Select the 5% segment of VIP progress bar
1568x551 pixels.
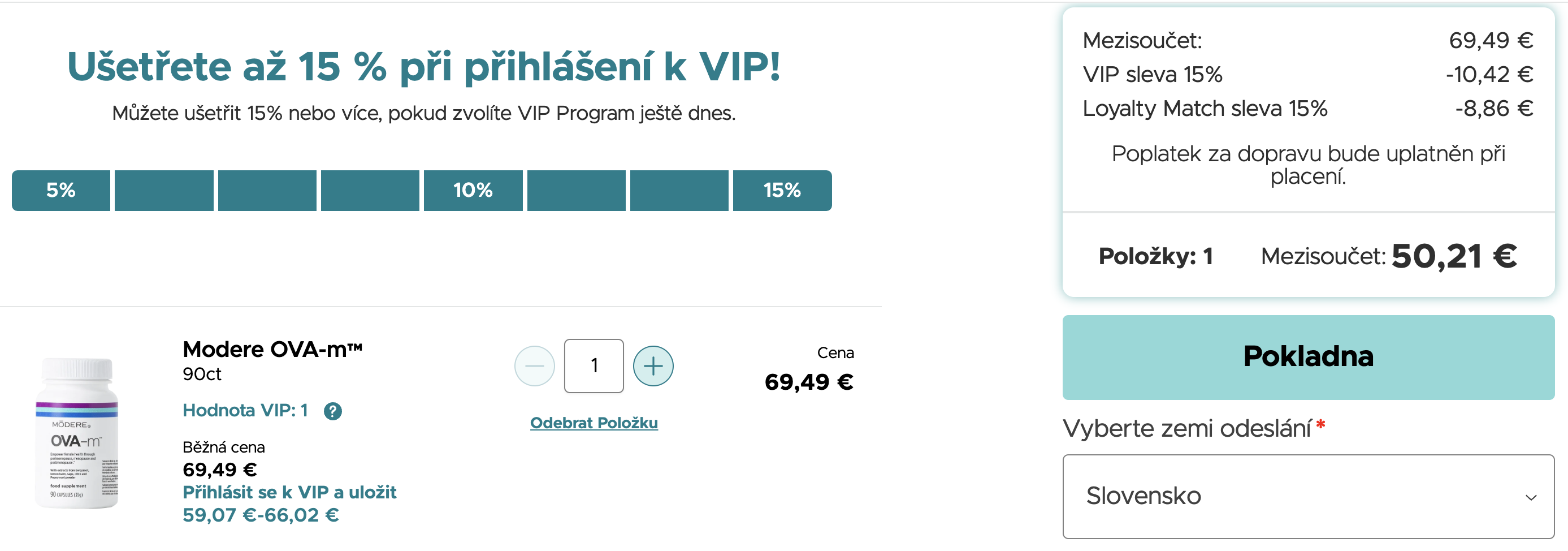(x=61, y=190)
